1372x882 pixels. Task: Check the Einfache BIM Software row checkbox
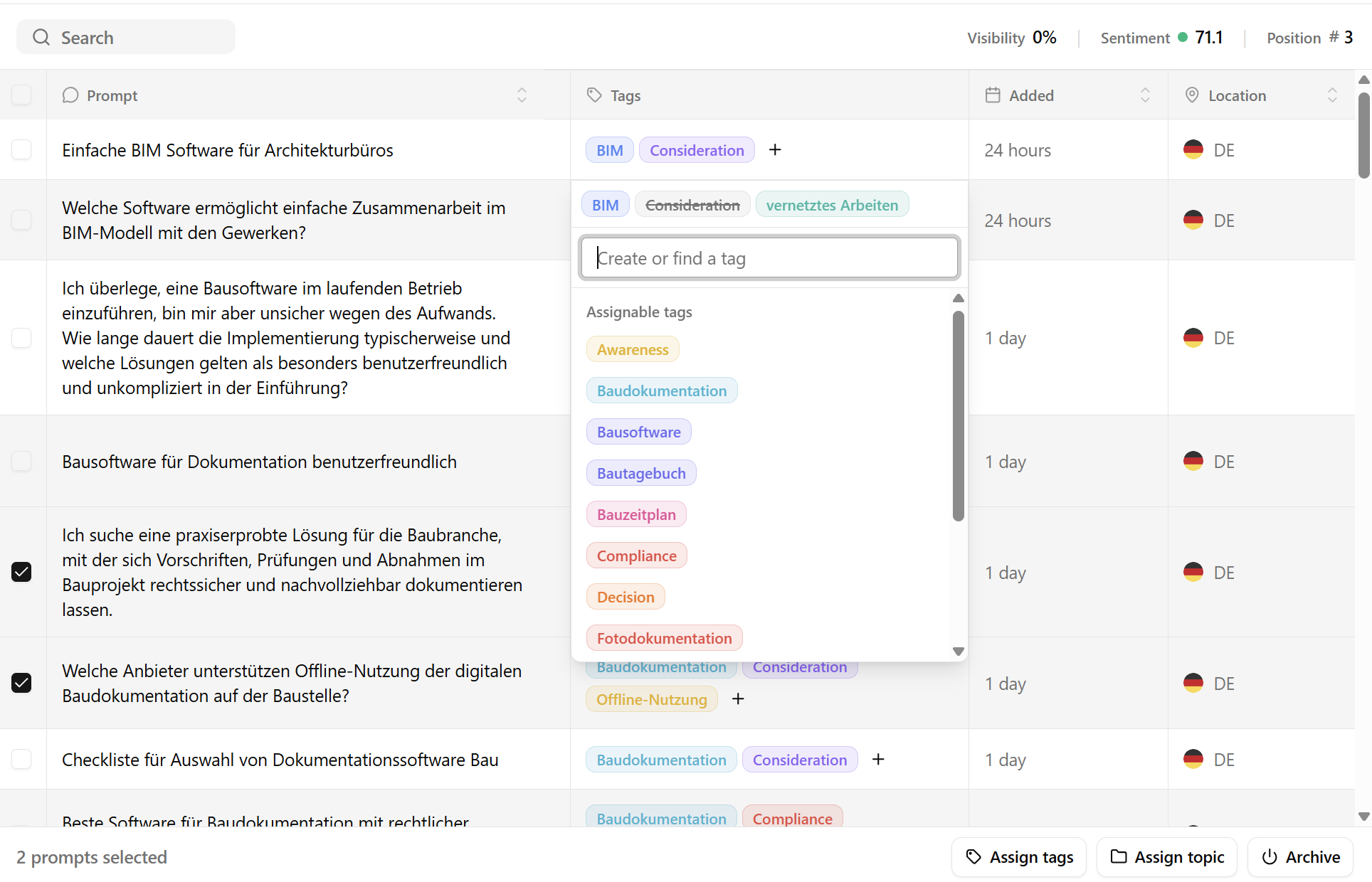point(21,150)
